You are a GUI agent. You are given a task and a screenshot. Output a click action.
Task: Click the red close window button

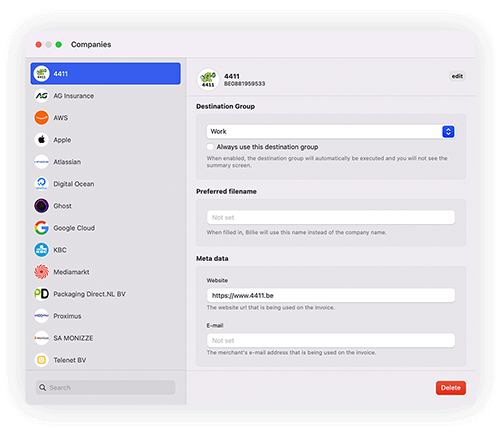coord(38,44)
